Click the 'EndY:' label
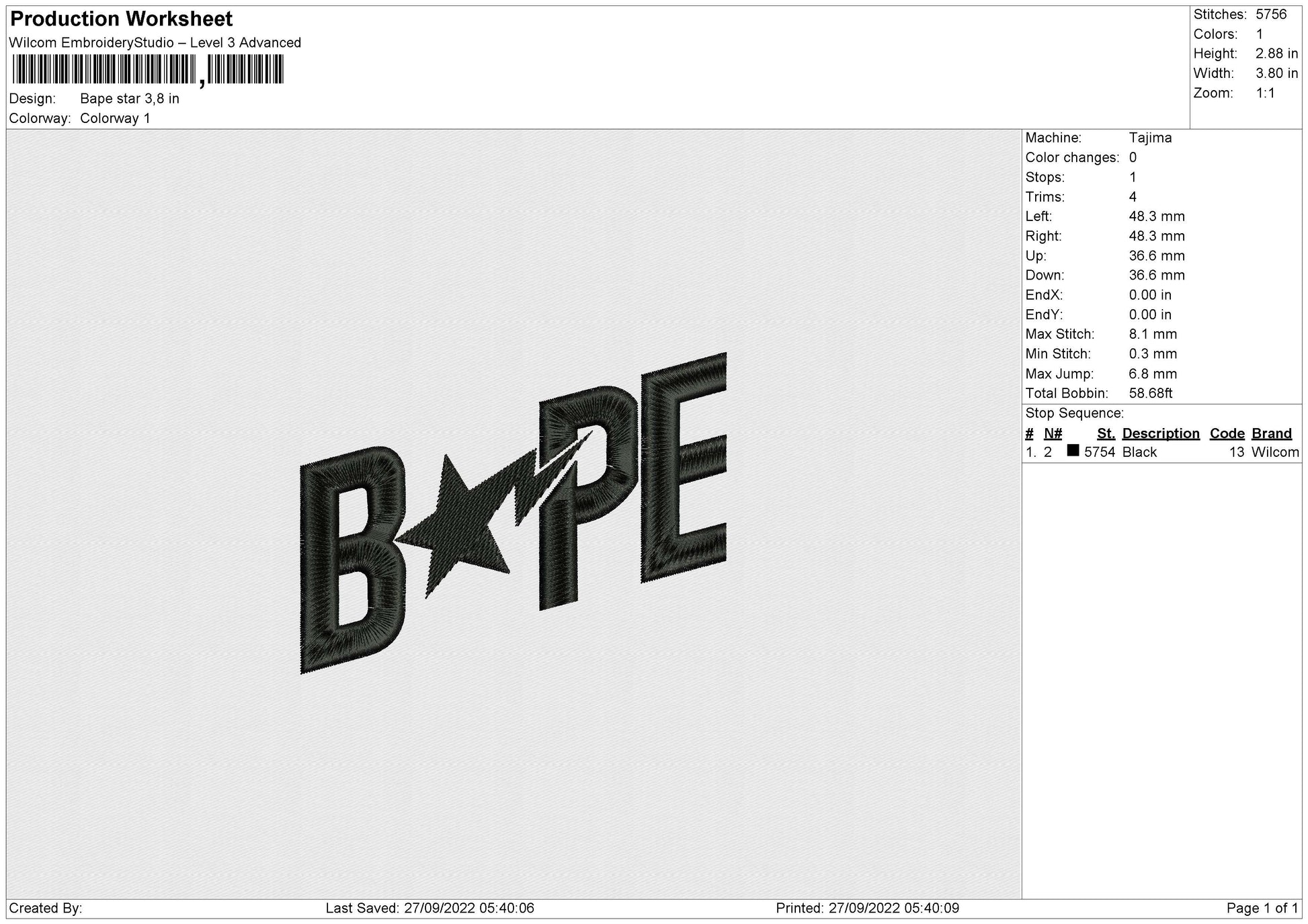The height and width of the screenshot is (924, 1308). tap(1044, 314)
